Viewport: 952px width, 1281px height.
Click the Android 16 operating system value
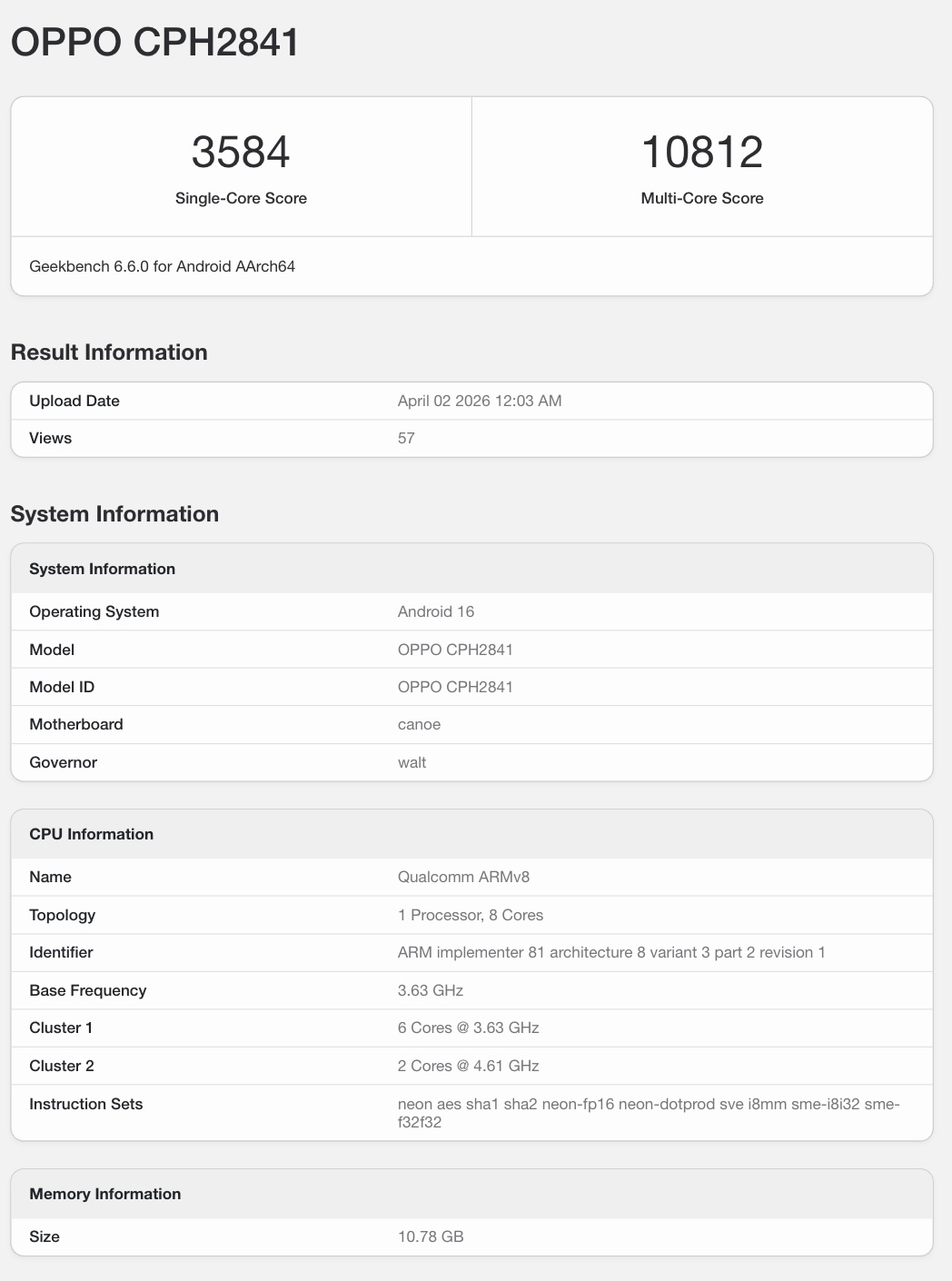[436, 611]
